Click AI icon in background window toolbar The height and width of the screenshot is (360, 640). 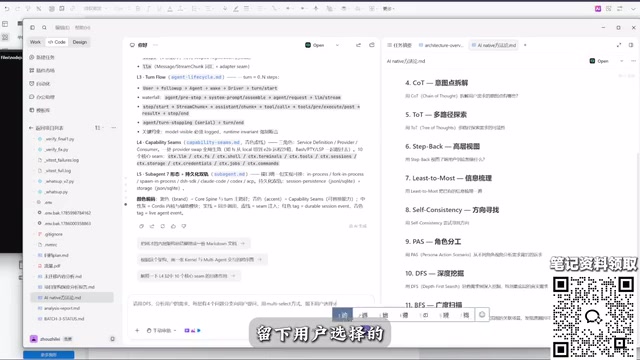598,9
